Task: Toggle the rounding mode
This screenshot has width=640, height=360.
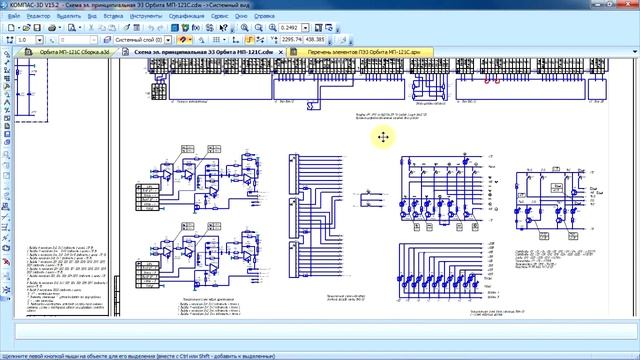Action: pyautogui.click(x=260, y=40)
